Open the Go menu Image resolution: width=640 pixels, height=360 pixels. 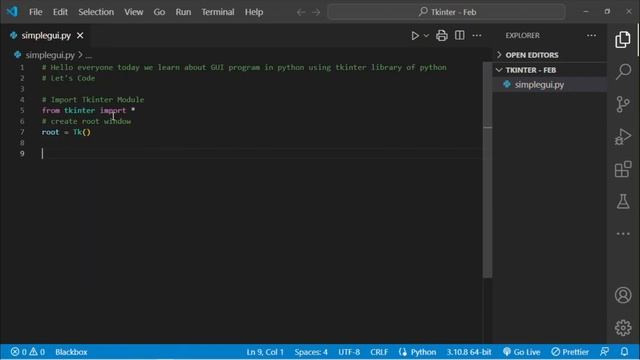(x=159, y=12)
